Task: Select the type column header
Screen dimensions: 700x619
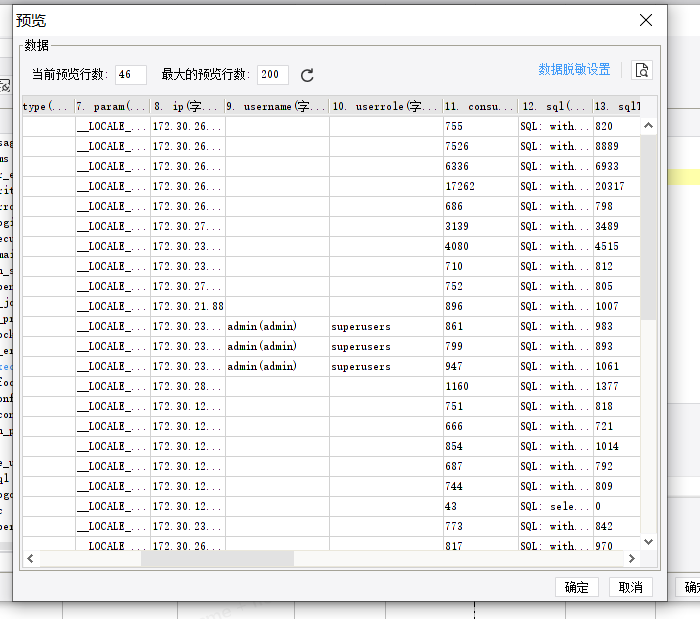Action: (49, 106)
